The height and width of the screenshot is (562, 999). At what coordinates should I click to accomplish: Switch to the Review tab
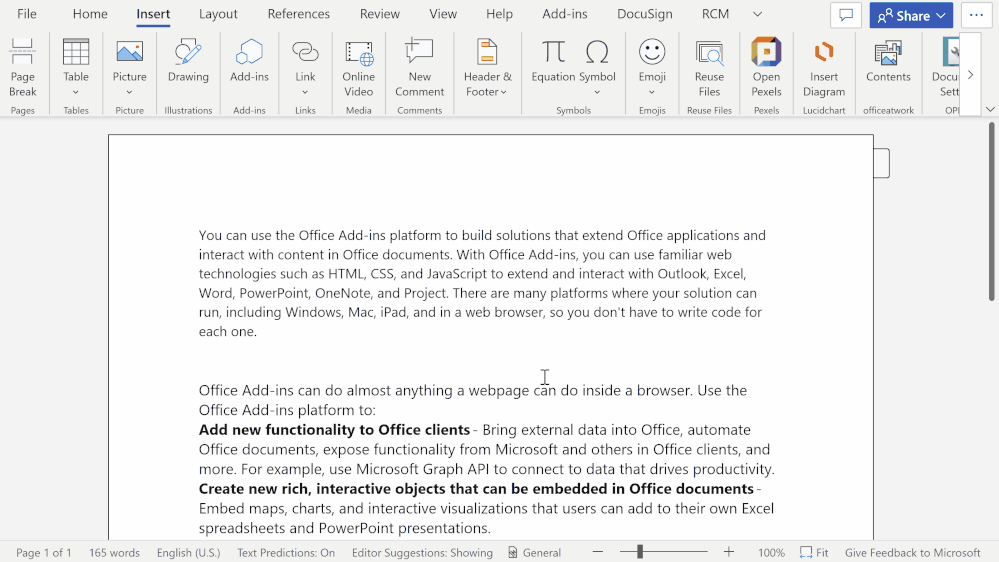pyautogui.click(x=380, y=14)
